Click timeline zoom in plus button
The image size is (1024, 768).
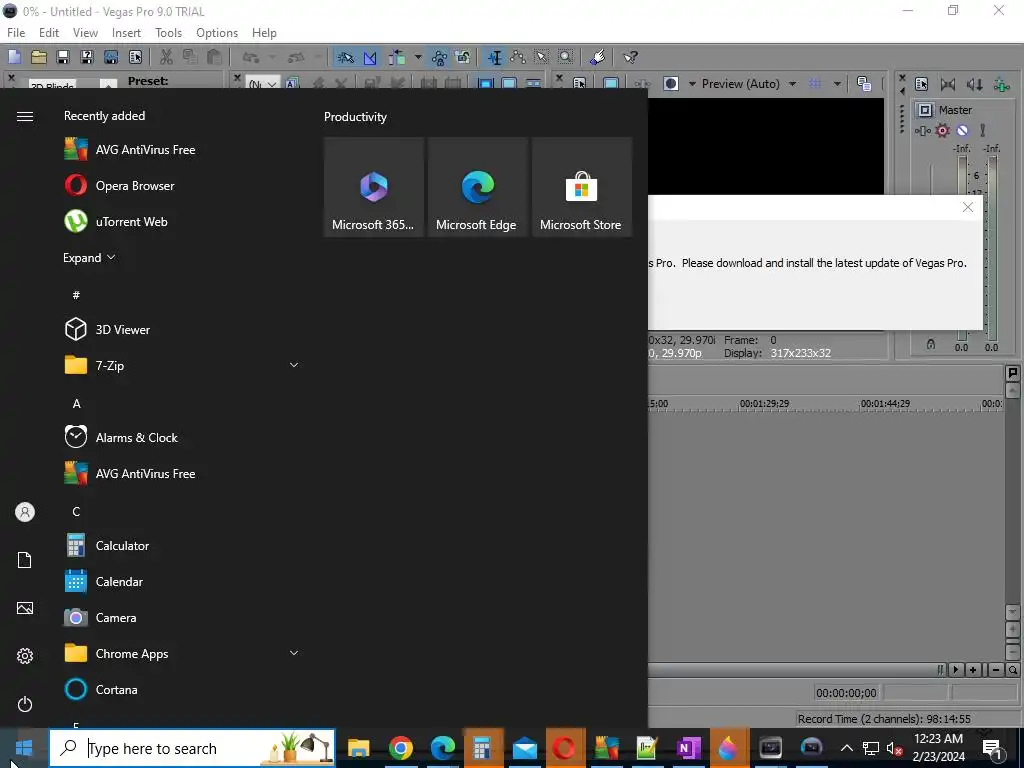pos(973,669)
